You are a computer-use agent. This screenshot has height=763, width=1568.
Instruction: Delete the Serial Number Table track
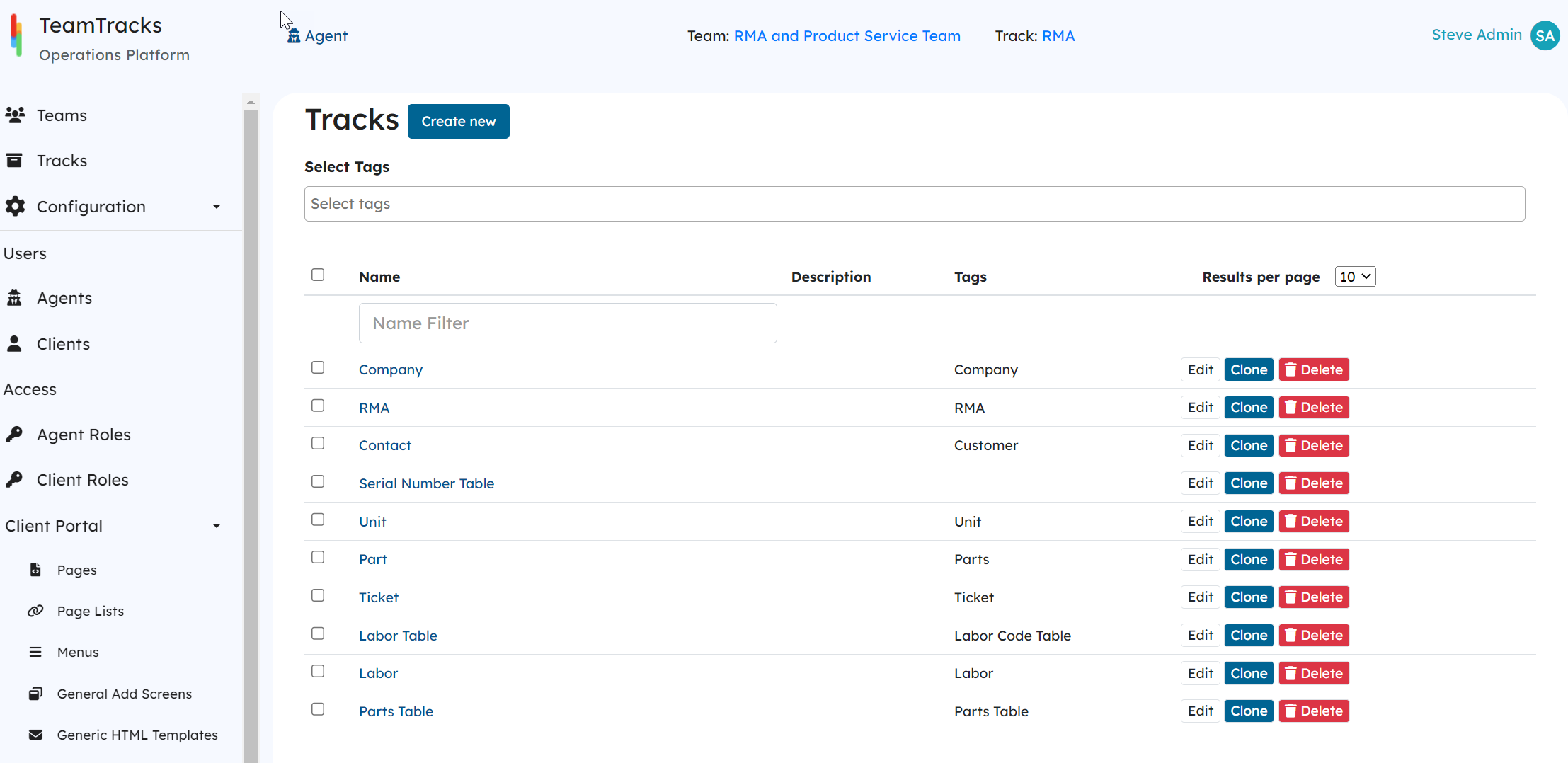(x=1314, y=483)
